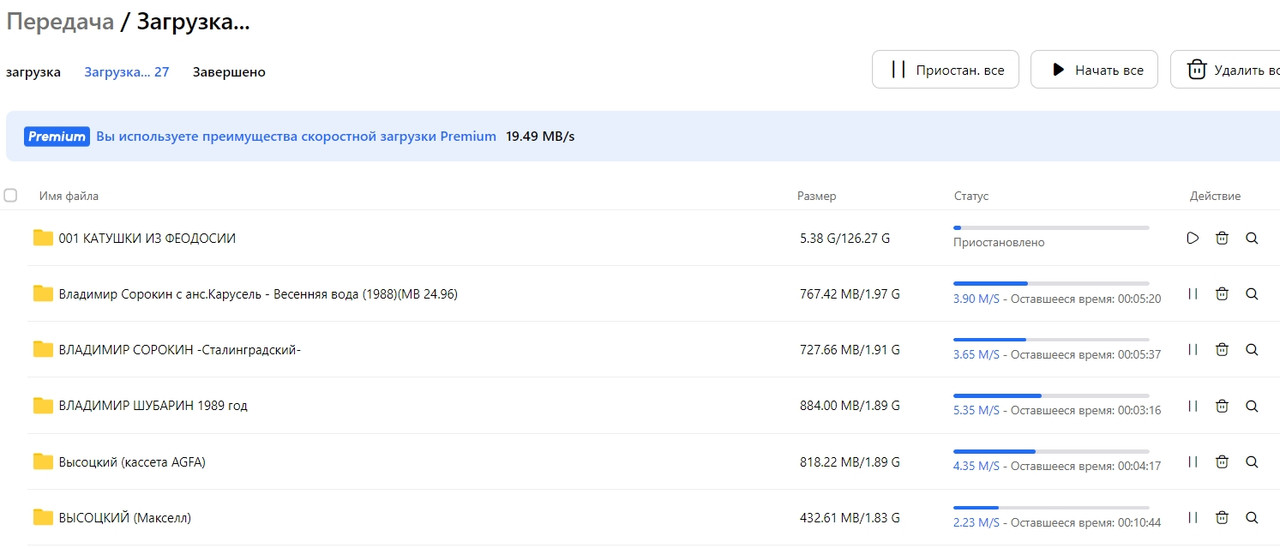Screen dimensions: 1280x550
Task: Open the загрузка tab
Action: coord(33,72)
